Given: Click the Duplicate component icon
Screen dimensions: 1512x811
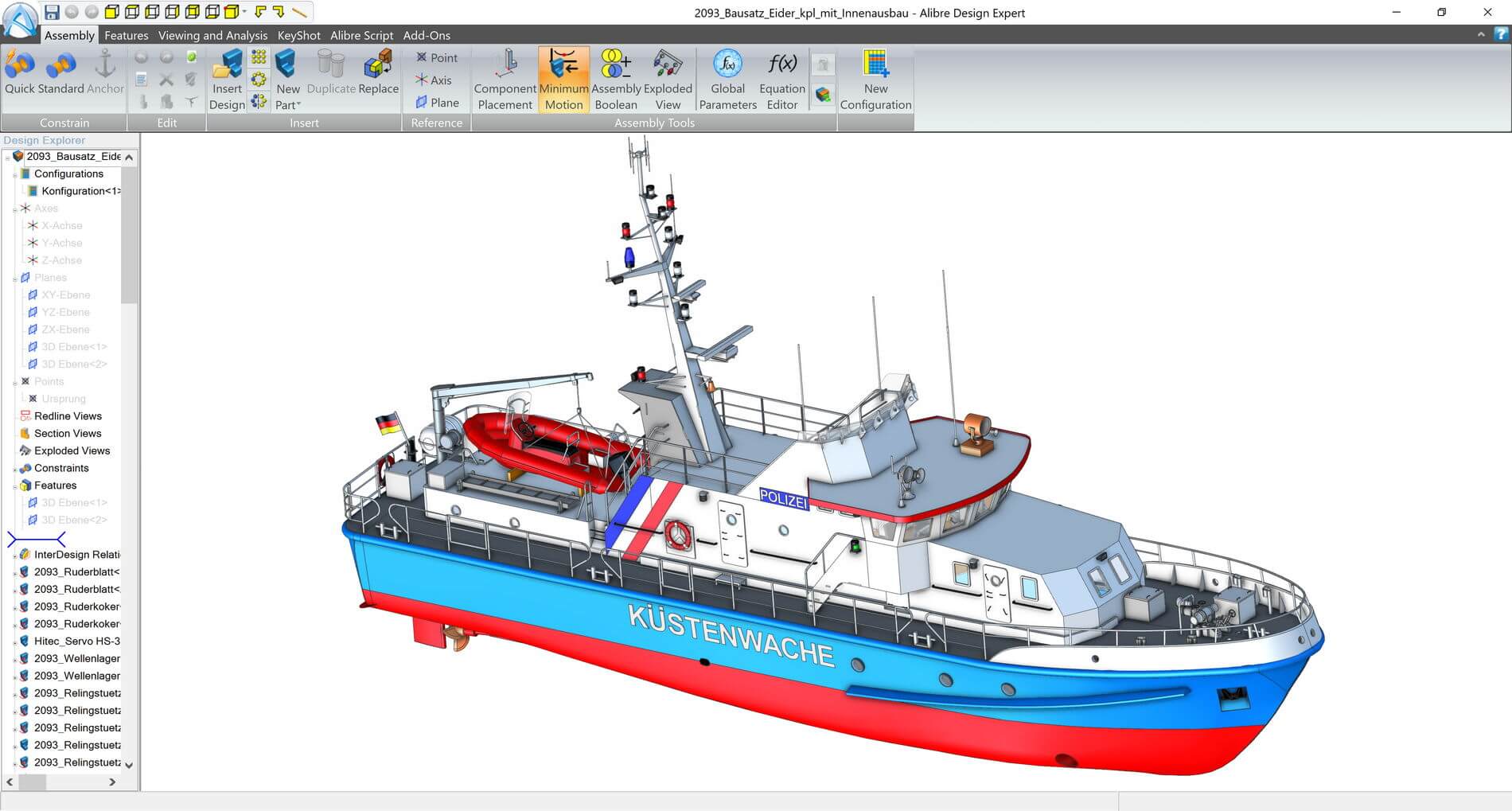Looking at the screenshot, I should pos(331,72).
